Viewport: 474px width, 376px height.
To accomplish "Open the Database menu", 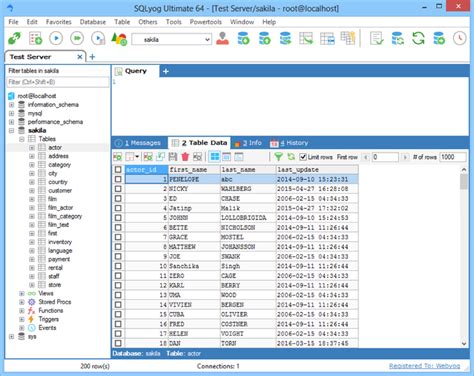I will coord(93,22).
